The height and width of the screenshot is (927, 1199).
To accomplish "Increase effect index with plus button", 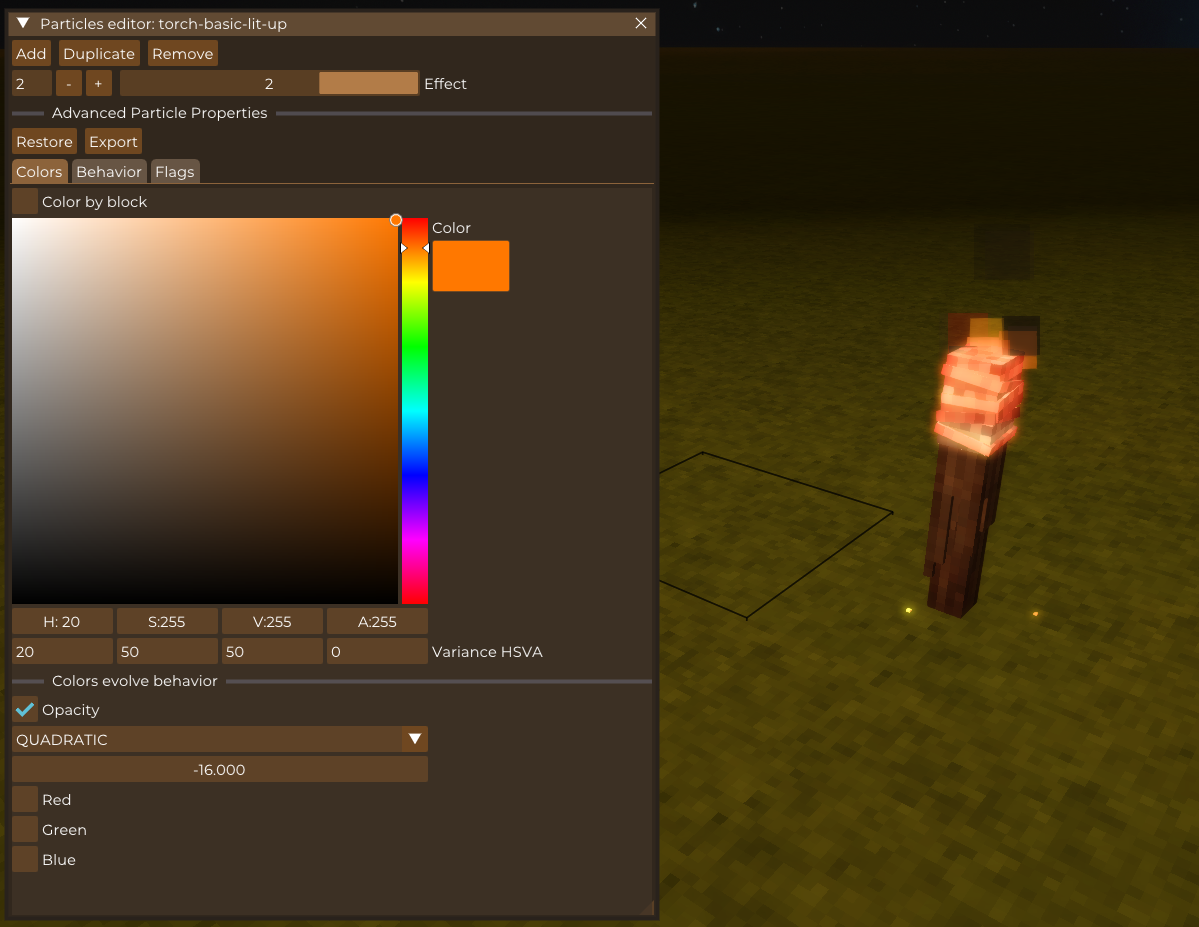I will (99, 83).
